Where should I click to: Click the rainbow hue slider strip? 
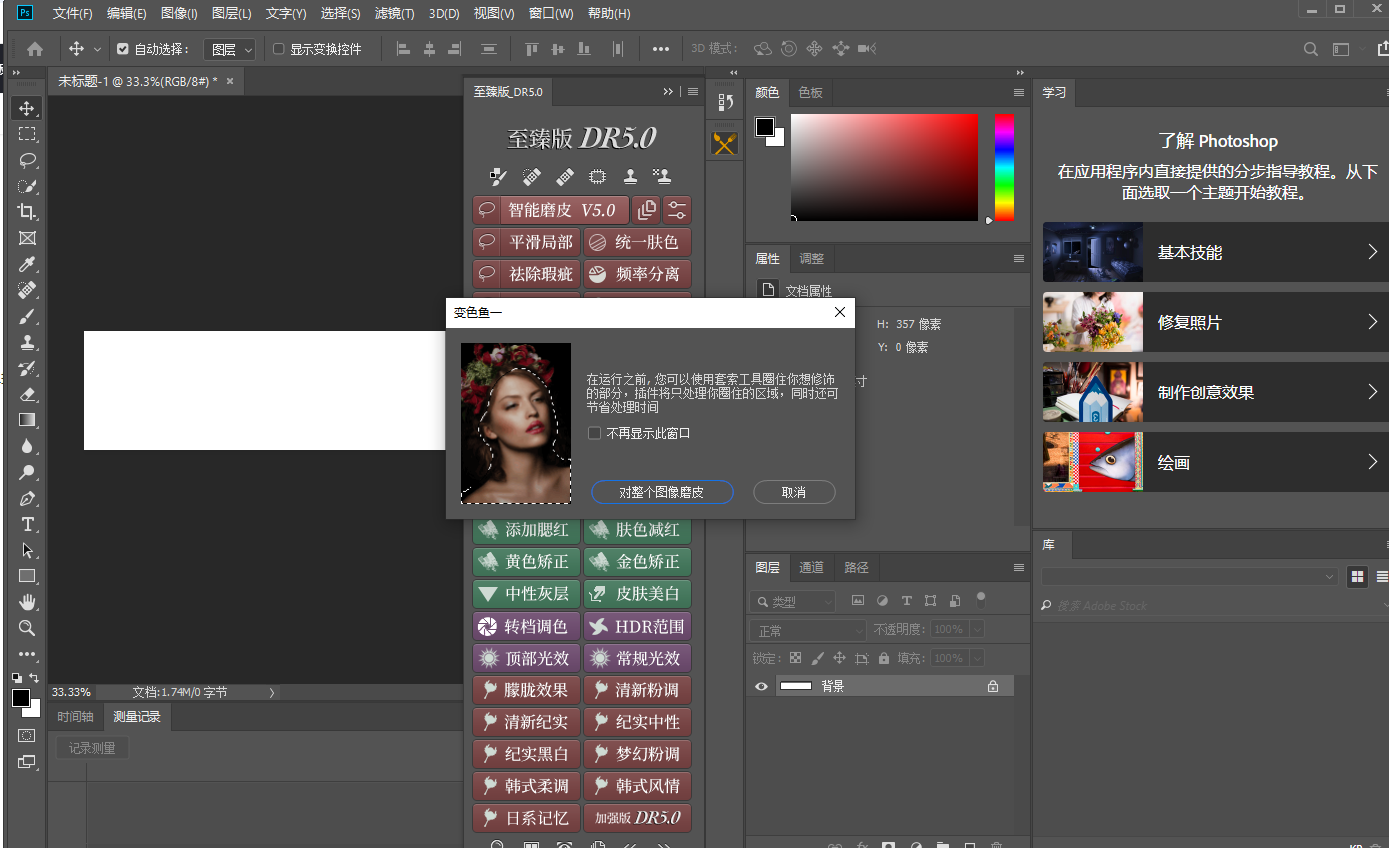1004,167
